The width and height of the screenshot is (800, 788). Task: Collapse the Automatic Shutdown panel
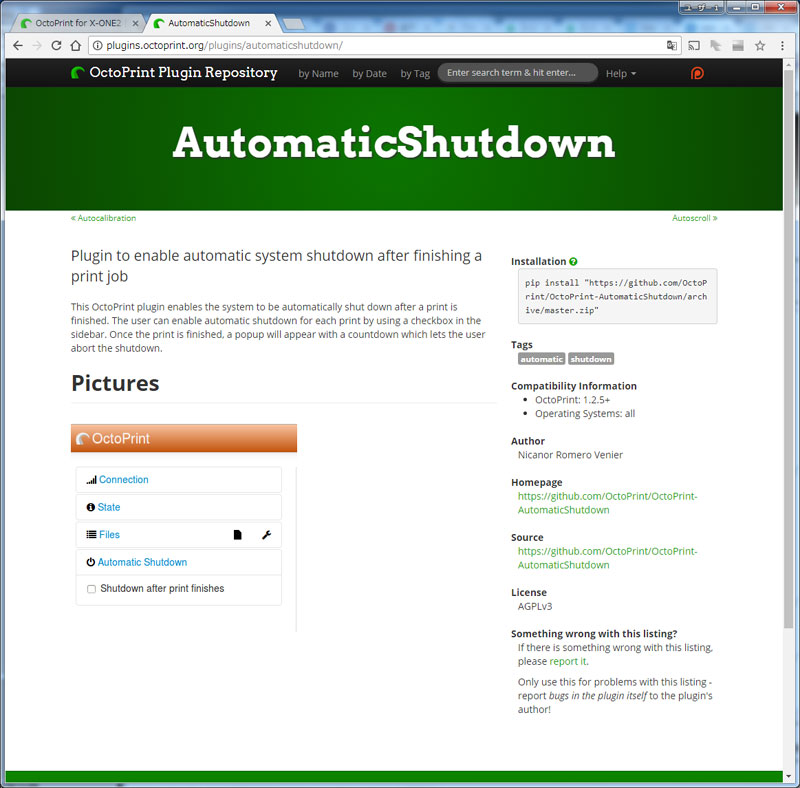coord(142,562)
